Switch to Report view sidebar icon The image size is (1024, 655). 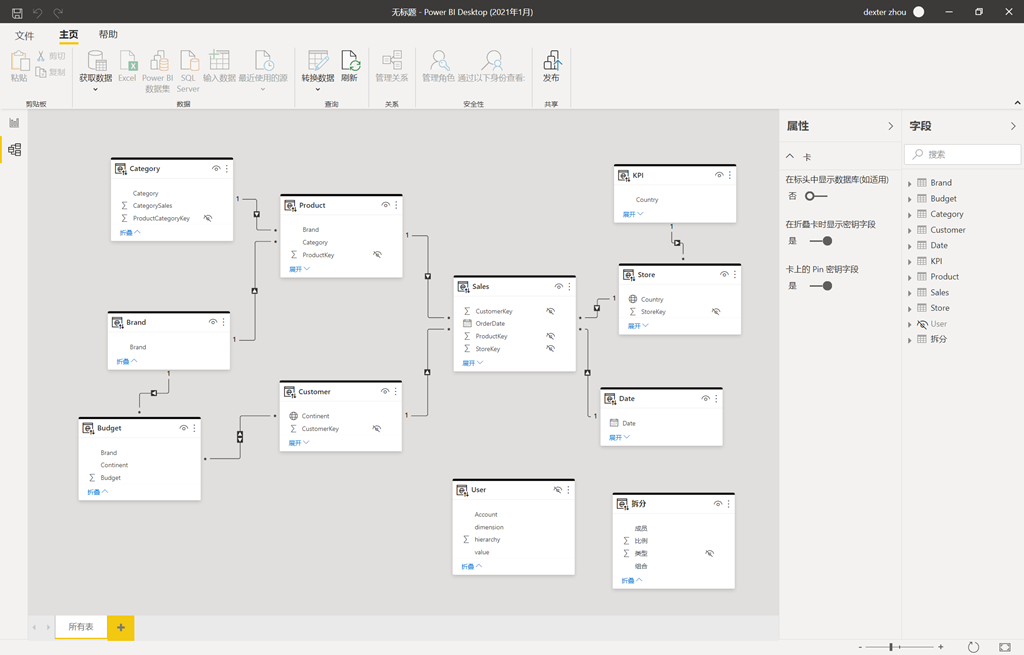click(x=14, y=123)
